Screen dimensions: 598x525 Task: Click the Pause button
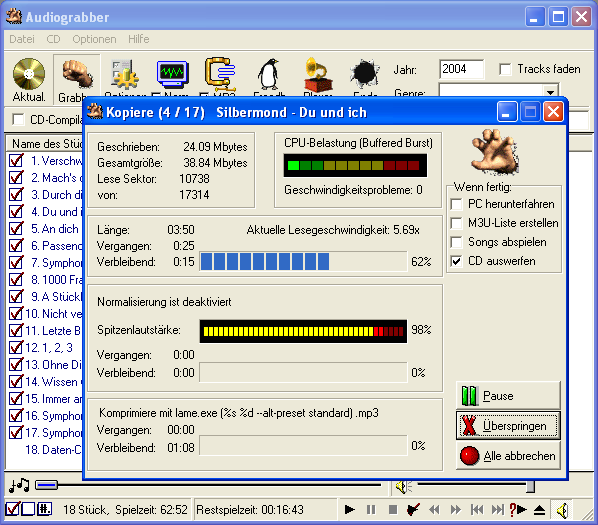point(508,395)
